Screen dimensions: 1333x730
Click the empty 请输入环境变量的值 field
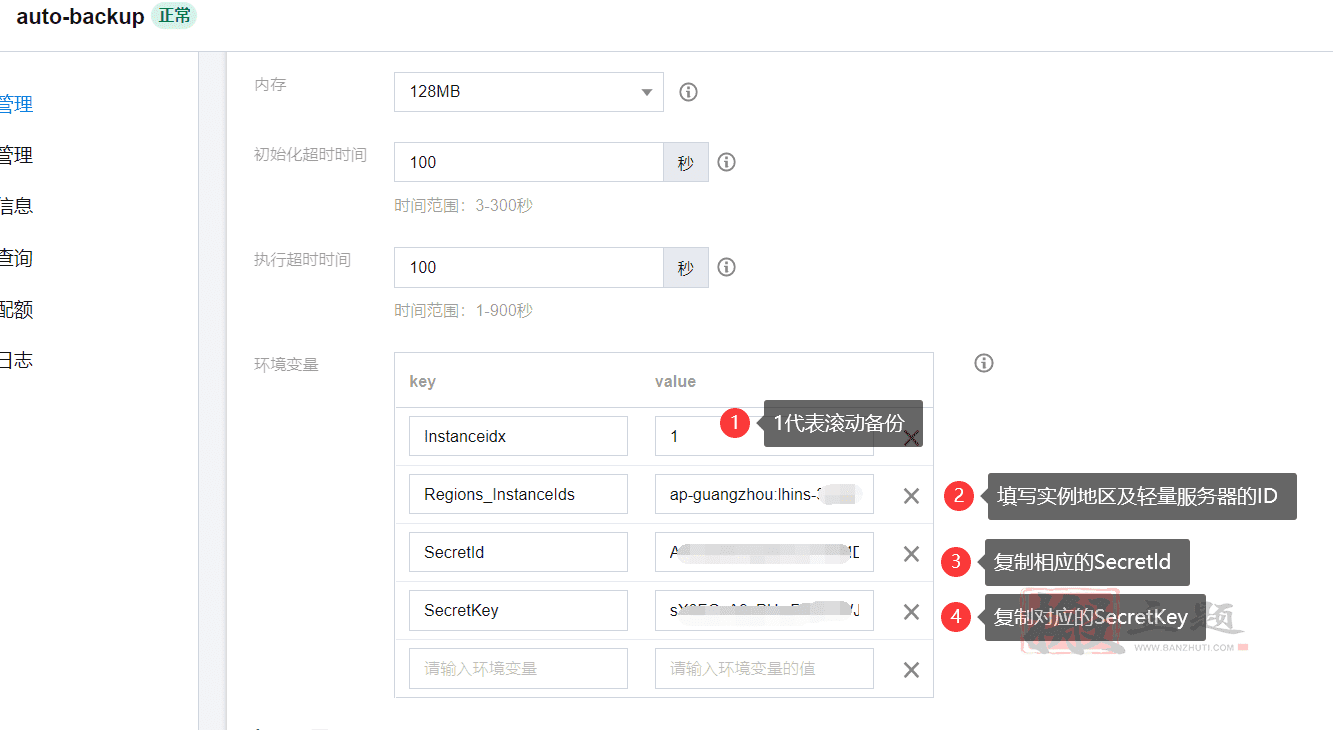click(764, 668)
